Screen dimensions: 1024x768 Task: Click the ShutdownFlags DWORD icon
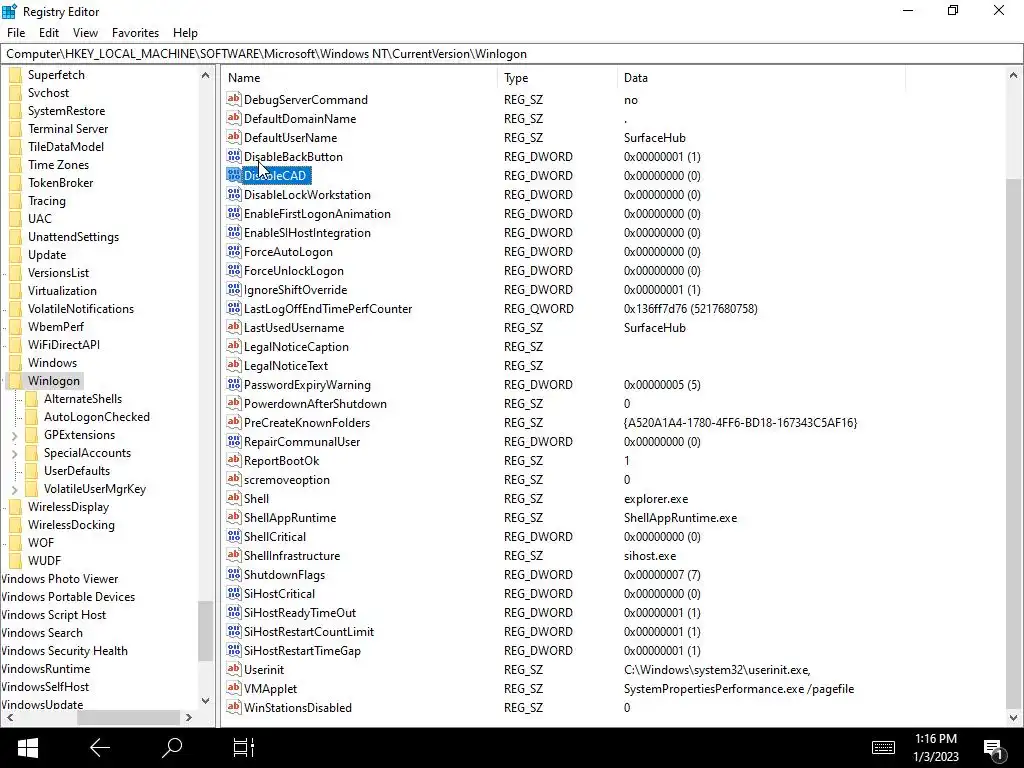234,574
